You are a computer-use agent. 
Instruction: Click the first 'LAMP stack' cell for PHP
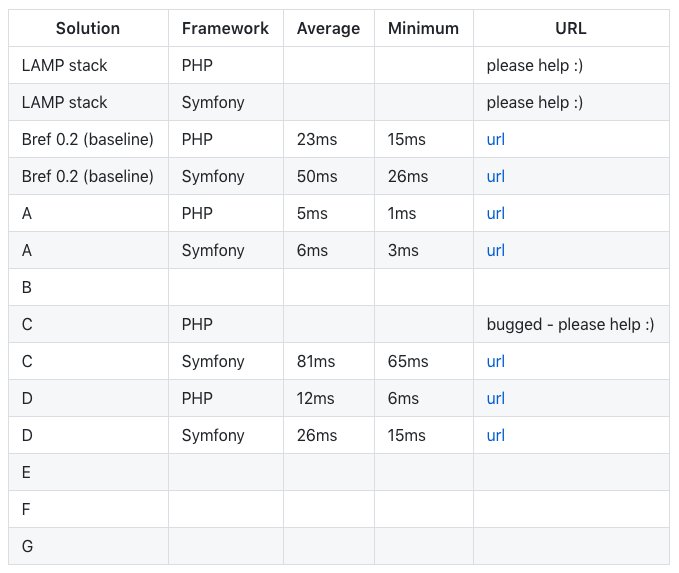coord(64,65)
